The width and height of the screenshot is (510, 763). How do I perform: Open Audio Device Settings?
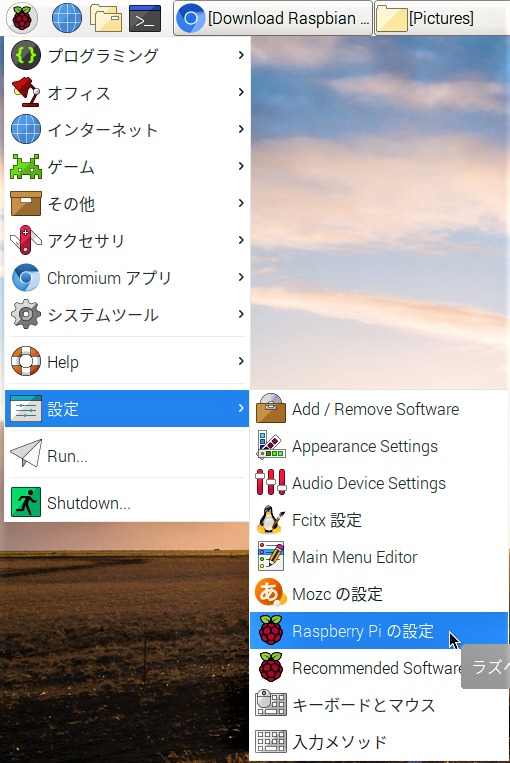(x=379, y=483)
